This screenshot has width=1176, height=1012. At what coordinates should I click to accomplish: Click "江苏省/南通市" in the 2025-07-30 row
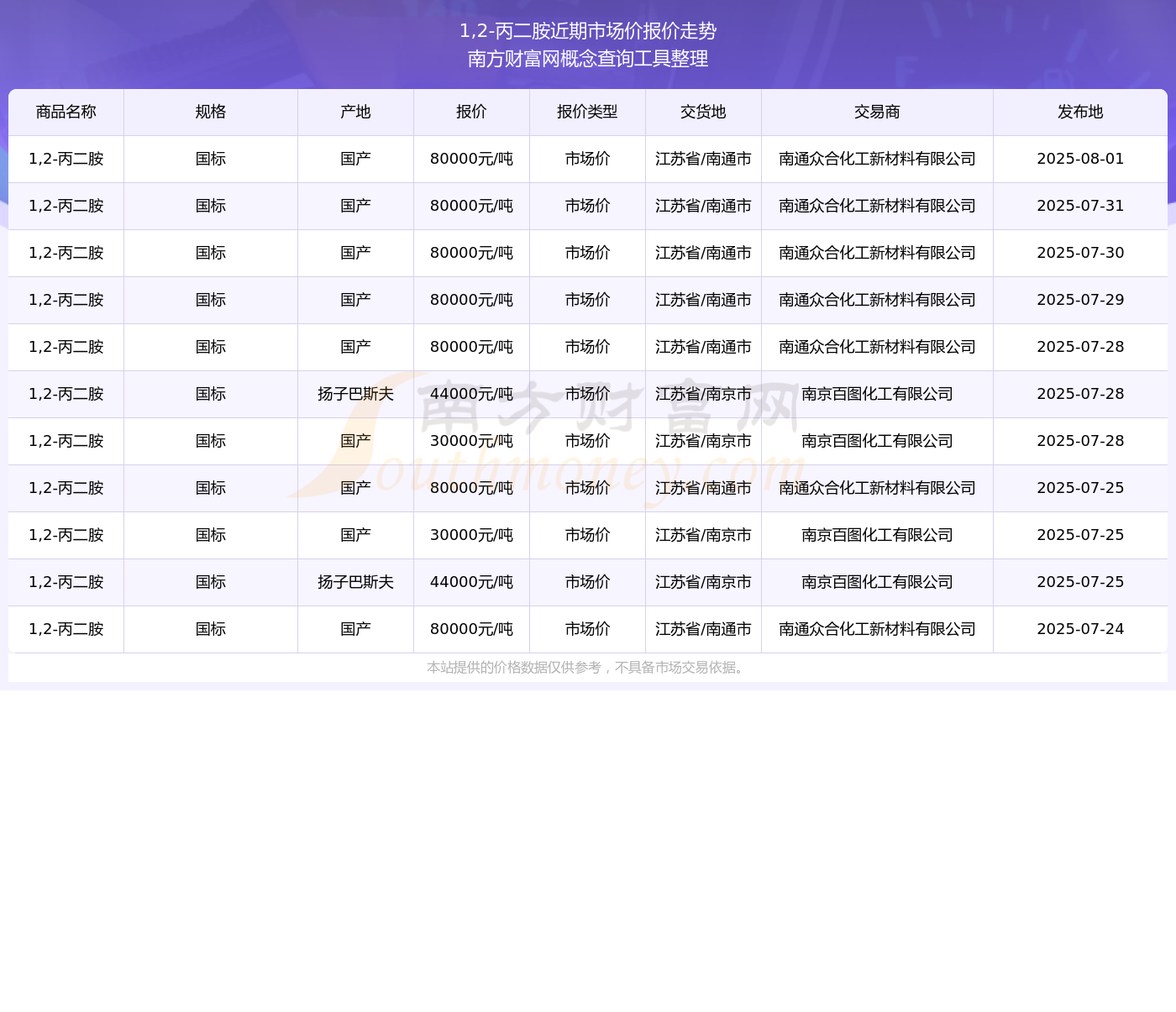click(x=704, y=253)
